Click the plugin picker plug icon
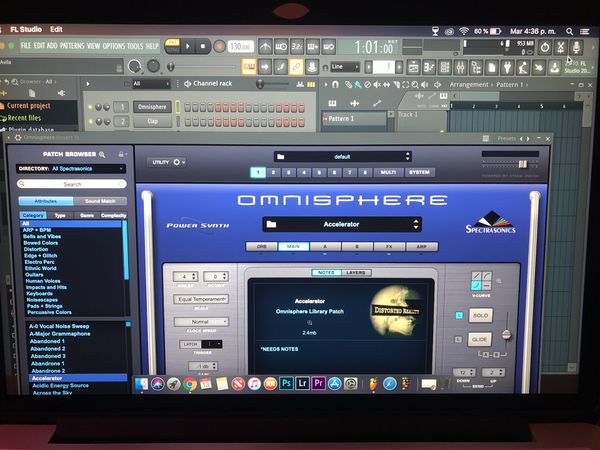Image resolution: width=600 pixels, height=450 pixels. click(x=507, y=68)
